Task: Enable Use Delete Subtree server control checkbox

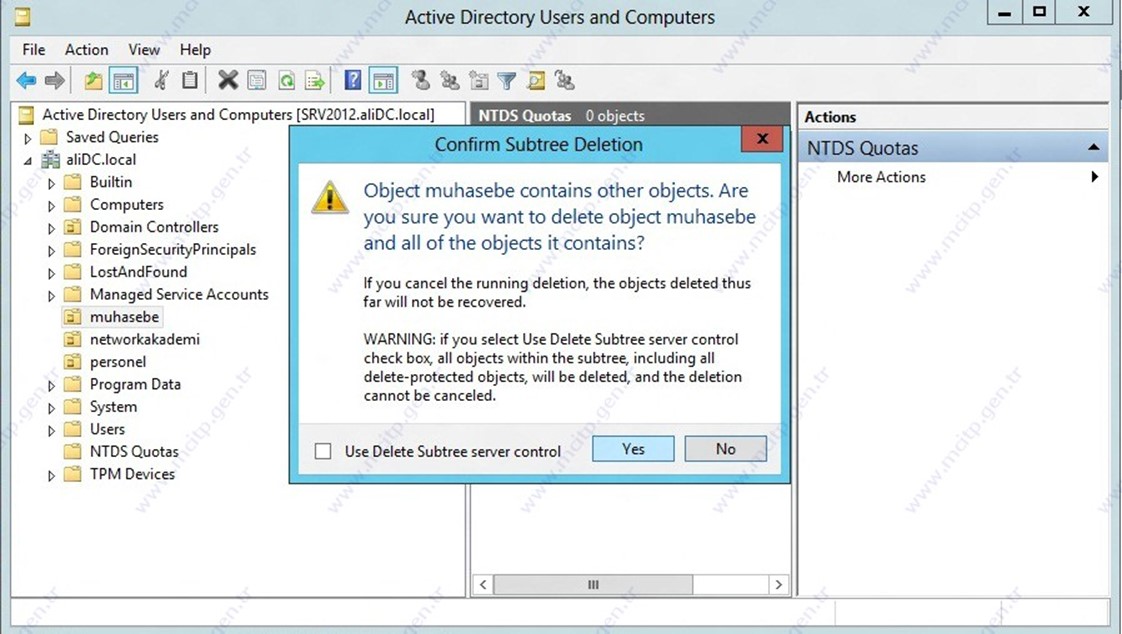Action: [x=323, y=451]
